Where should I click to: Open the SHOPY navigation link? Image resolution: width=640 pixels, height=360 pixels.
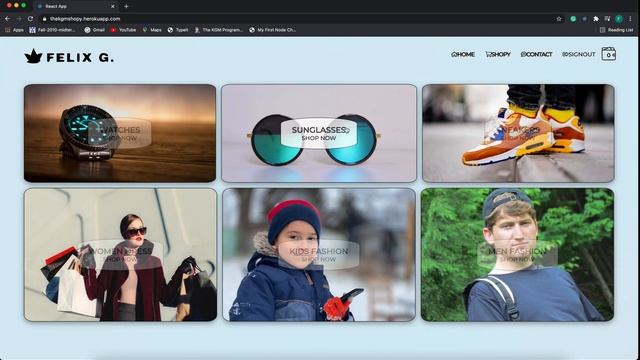(x=498, y=54)
